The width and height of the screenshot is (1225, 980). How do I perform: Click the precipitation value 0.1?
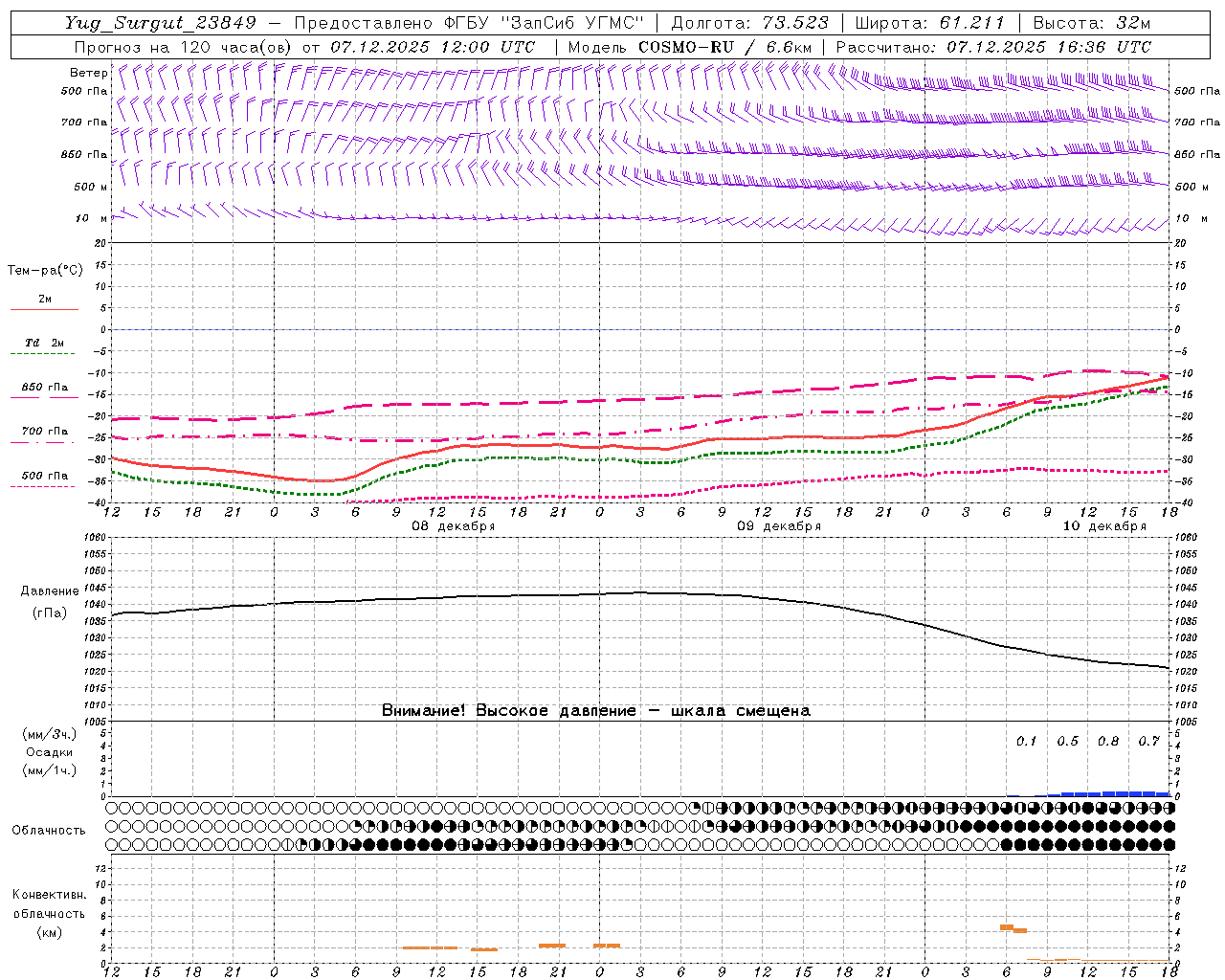click(x=1026, y=741)
